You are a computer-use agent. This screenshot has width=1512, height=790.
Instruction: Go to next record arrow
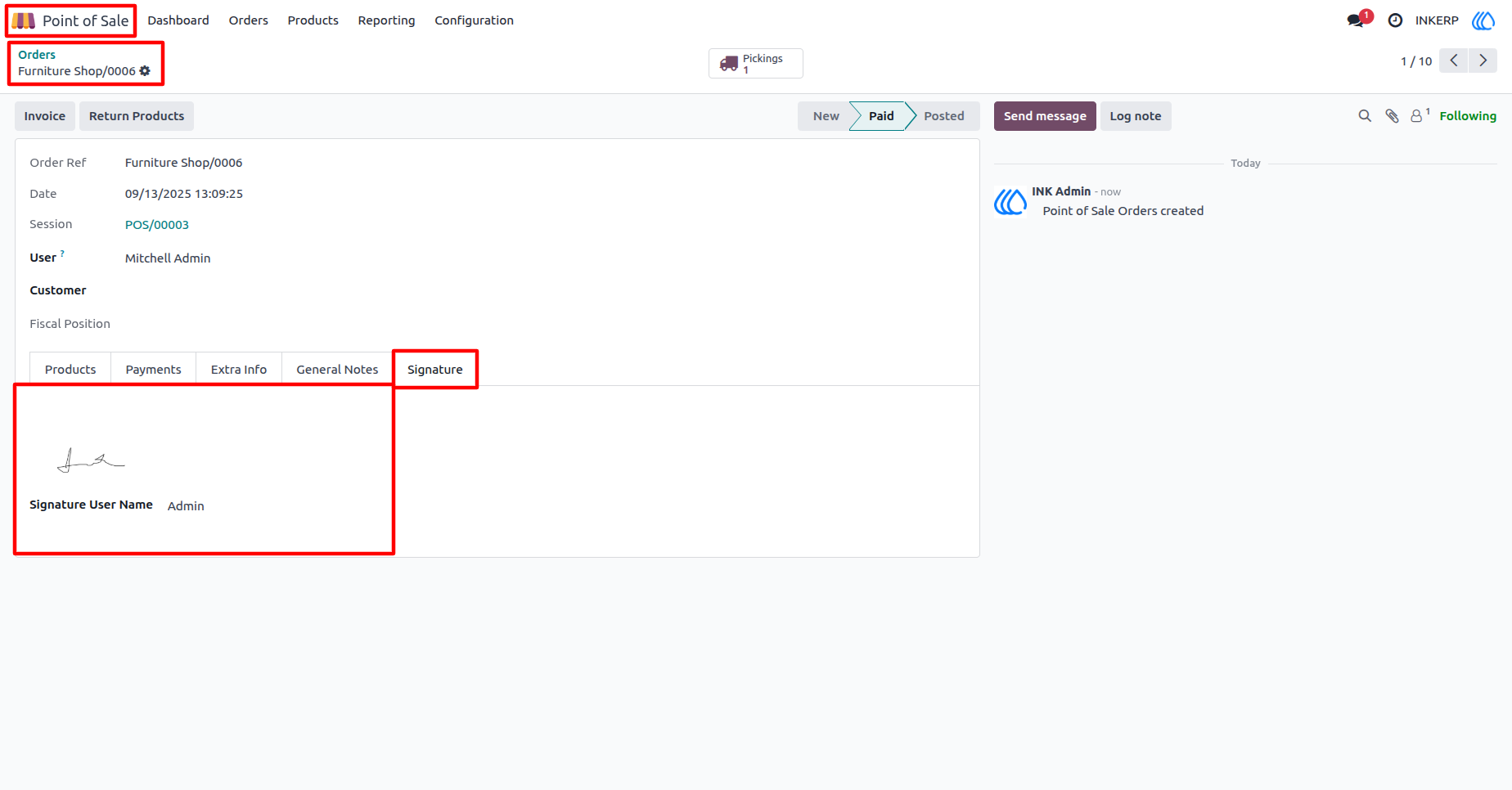pos(1483,61)
